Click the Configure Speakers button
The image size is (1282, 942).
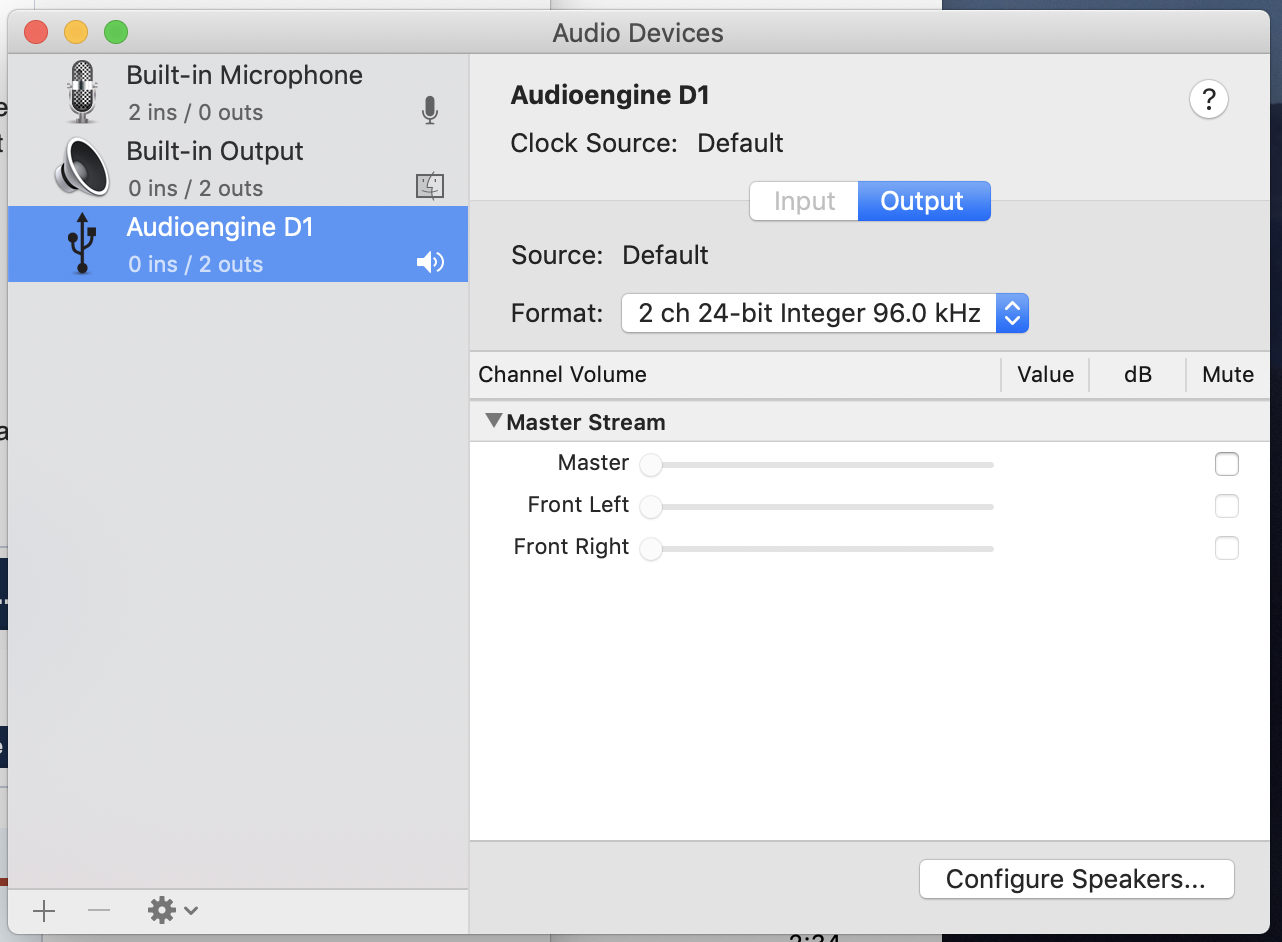click(x=1076, y=879)
